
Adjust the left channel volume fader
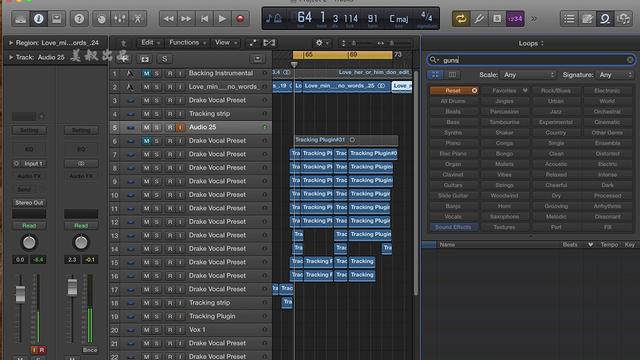[20, 294]
